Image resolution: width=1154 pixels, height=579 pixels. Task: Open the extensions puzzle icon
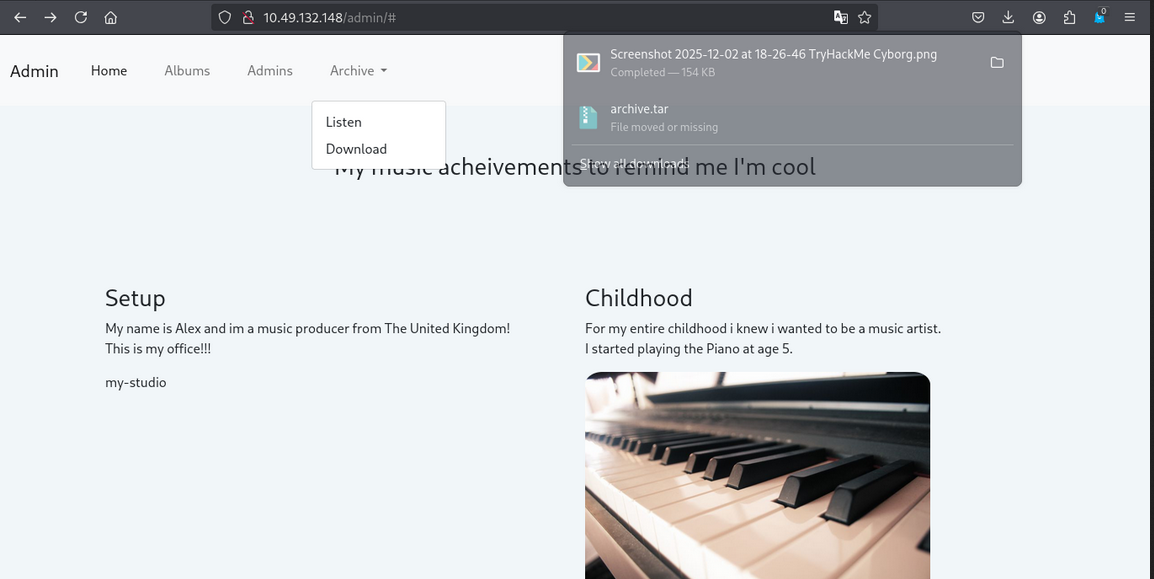1070,17
